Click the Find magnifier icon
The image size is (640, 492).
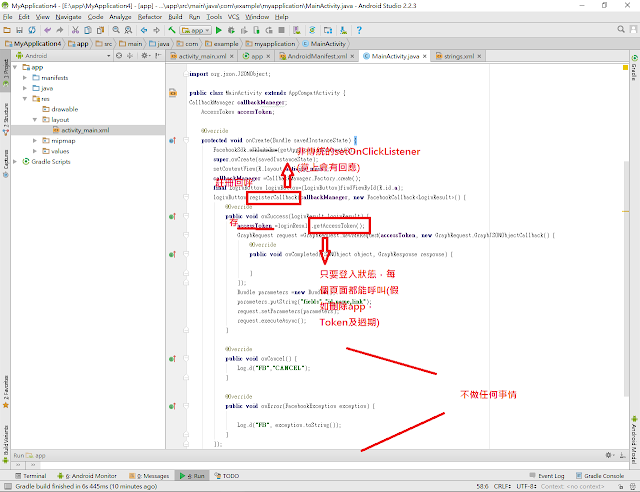pos(116,30)
